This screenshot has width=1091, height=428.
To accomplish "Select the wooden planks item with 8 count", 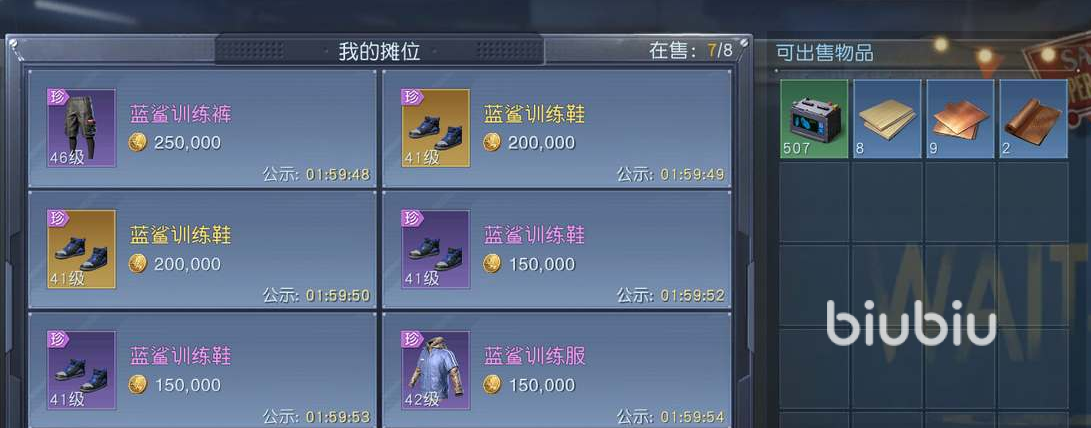I will click(887, 118).
